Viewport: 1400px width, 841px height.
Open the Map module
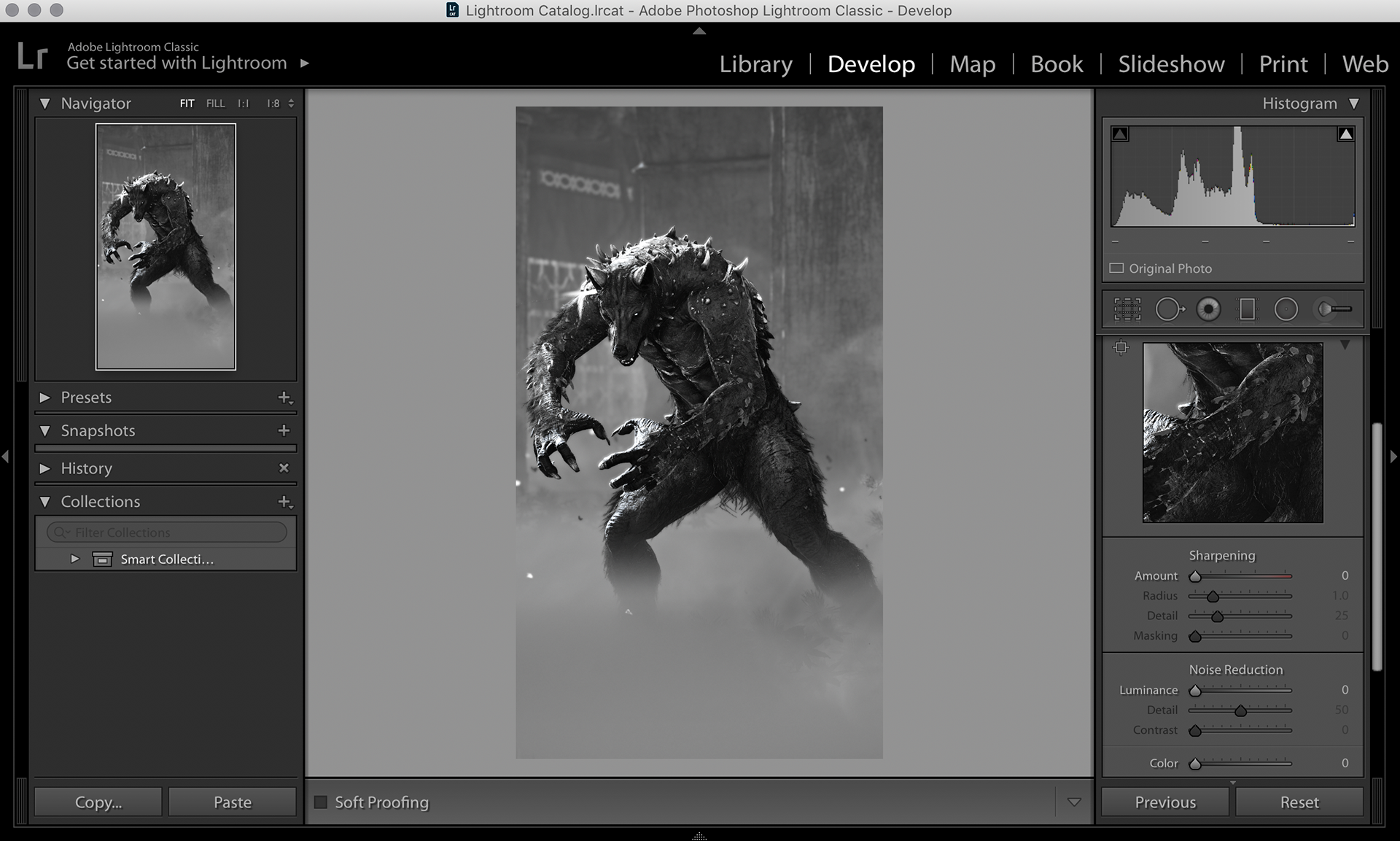973,64
